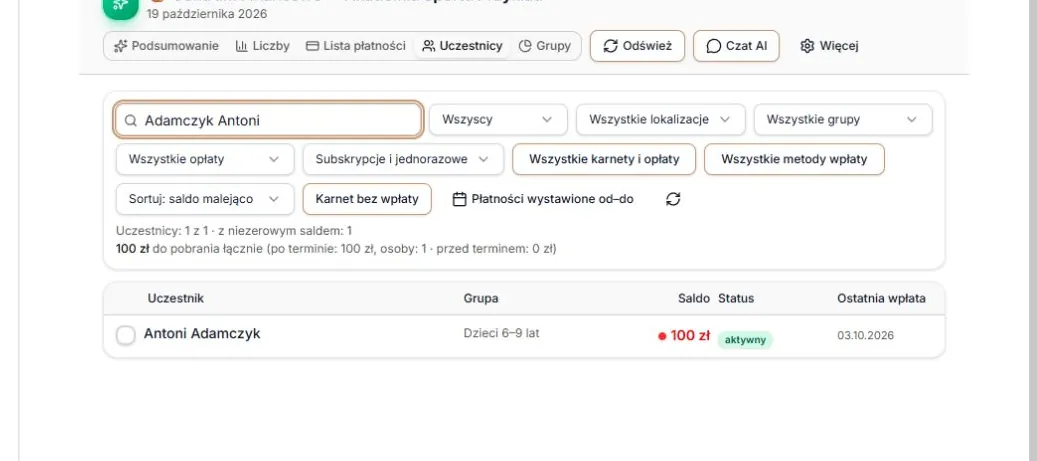Expand the Wszystkie grupy dropdown
This screenshot has height=461, width=1037.
click(x=843, y=120)
